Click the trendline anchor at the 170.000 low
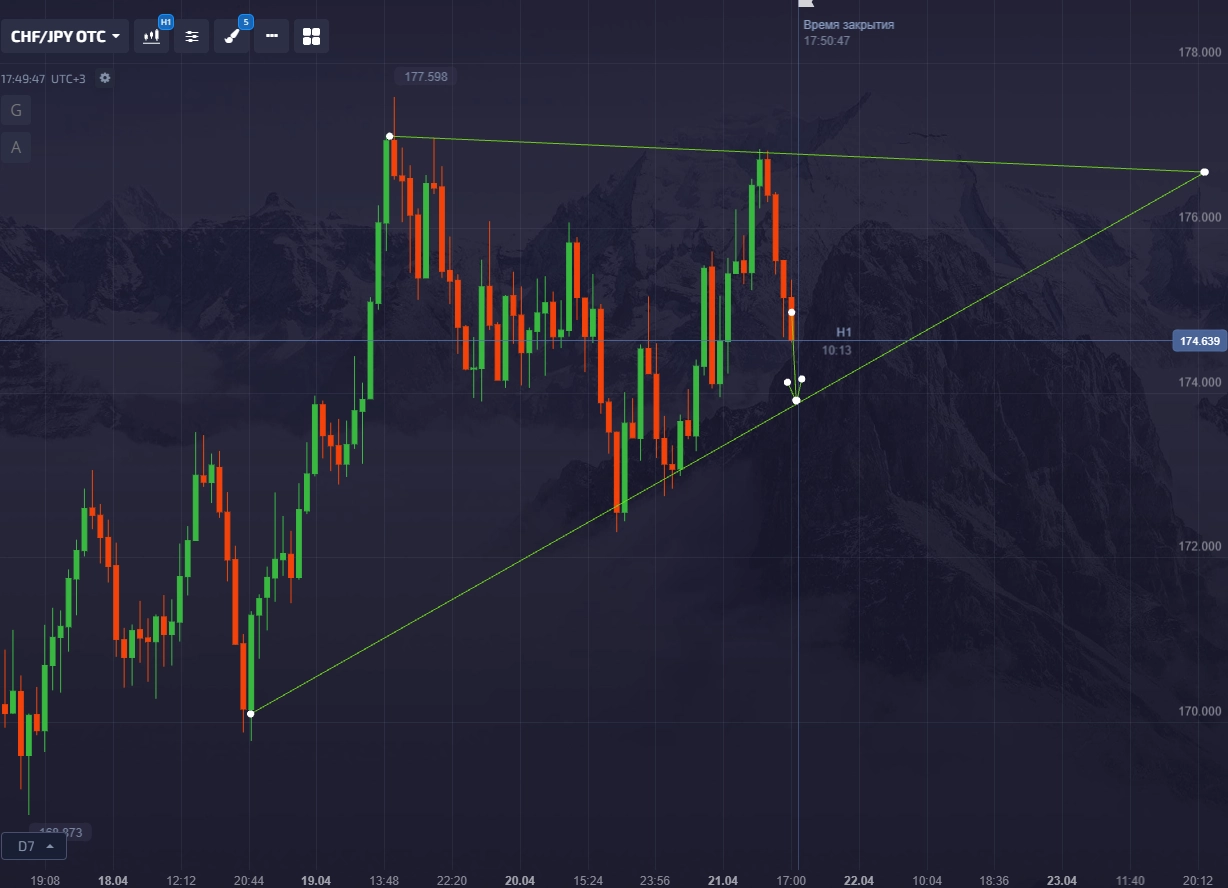 coord(251,713)
